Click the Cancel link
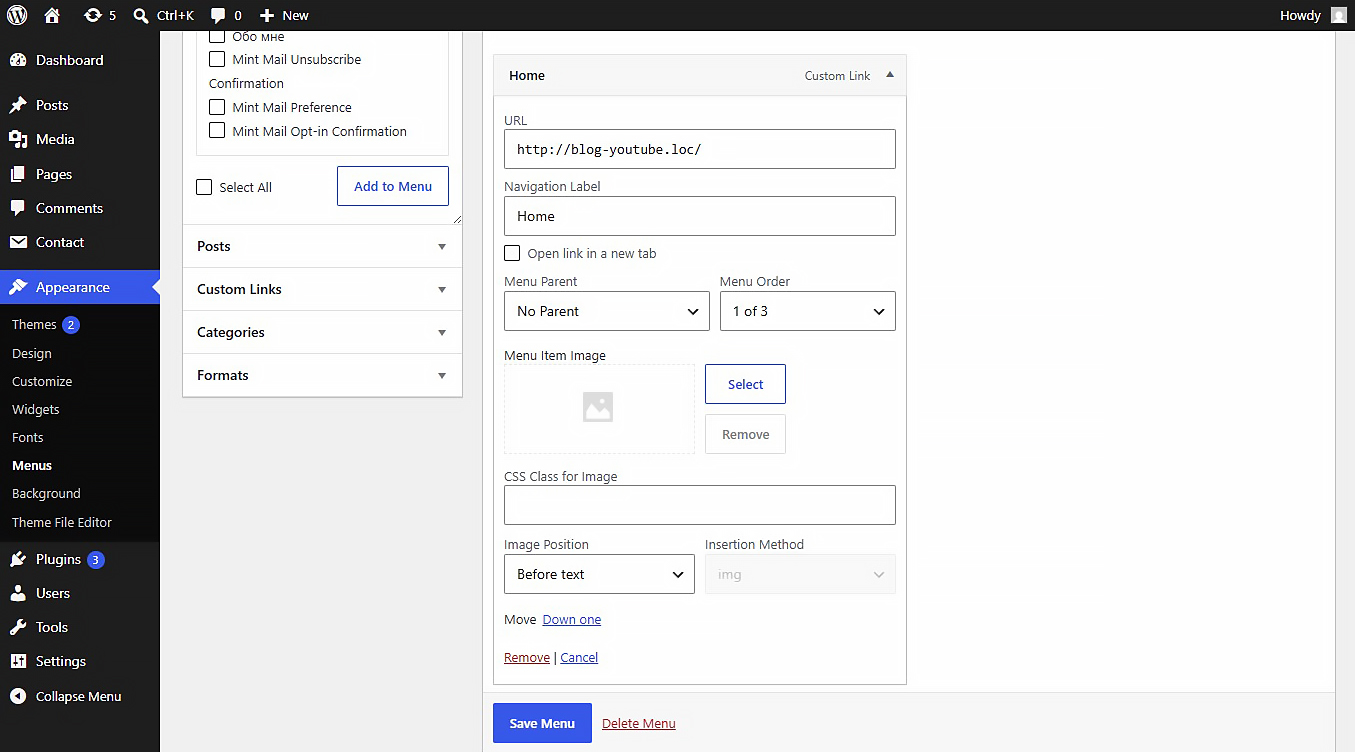 (x=579, y=657)
